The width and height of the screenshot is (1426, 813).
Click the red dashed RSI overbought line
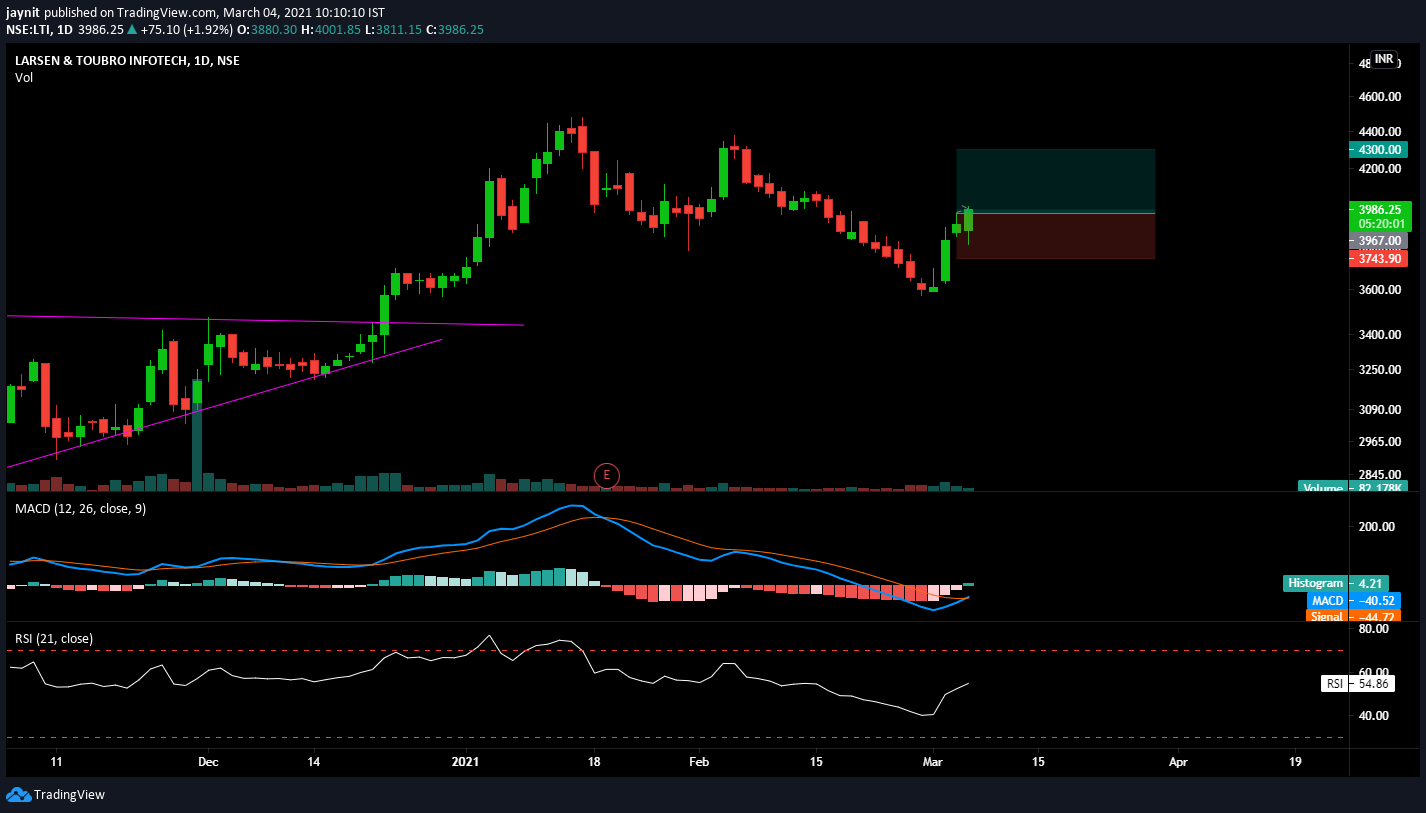677,651
